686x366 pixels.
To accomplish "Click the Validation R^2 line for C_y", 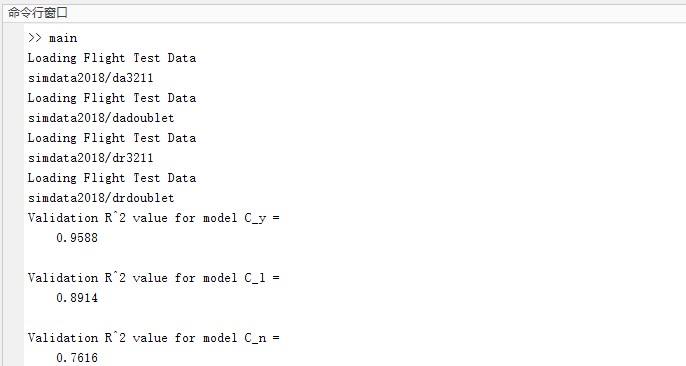I will pos(154,218).
